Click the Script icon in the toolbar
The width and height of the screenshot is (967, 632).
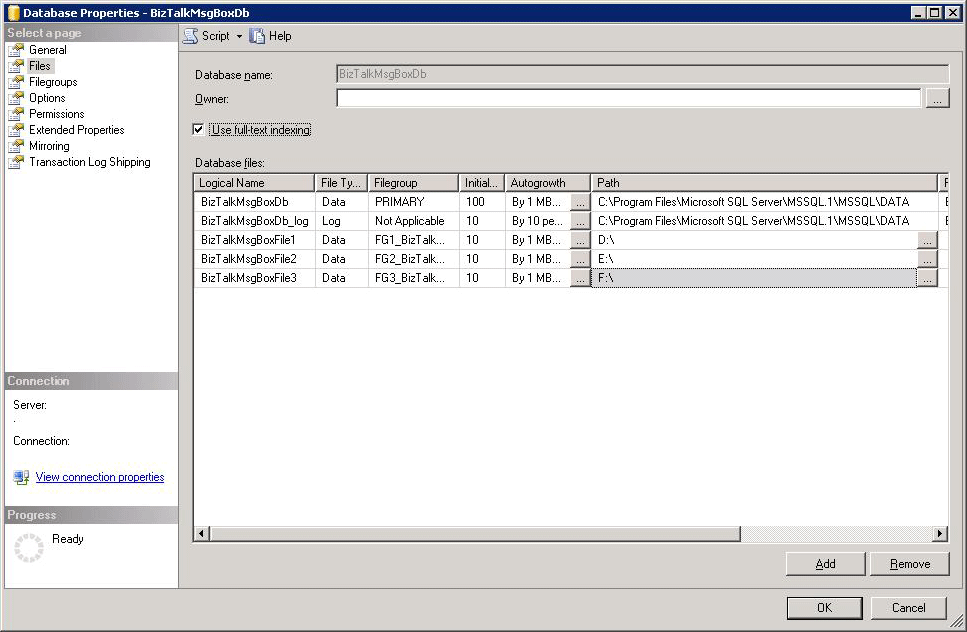[x=190, y=35]
